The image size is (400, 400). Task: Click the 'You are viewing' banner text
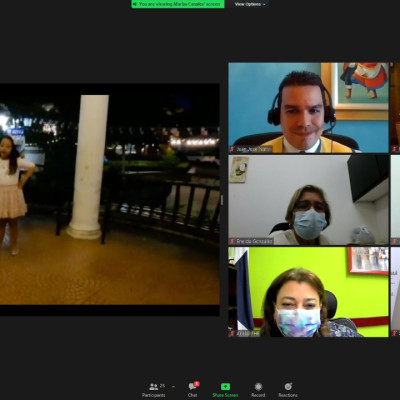pyautogui.click(x=180, y=4)
